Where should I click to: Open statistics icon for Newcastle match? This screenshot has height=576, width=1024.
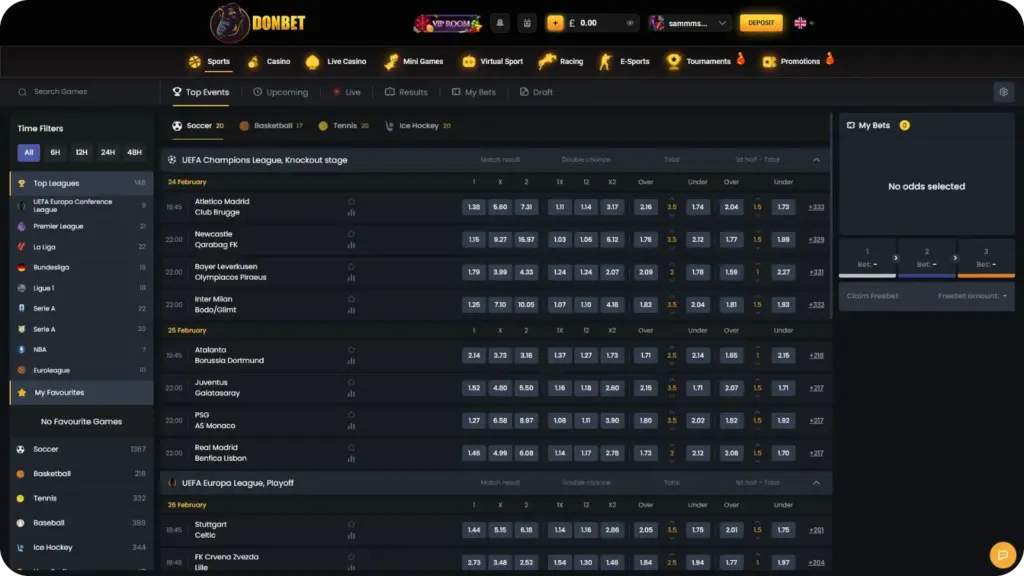[x=351, y=245]
